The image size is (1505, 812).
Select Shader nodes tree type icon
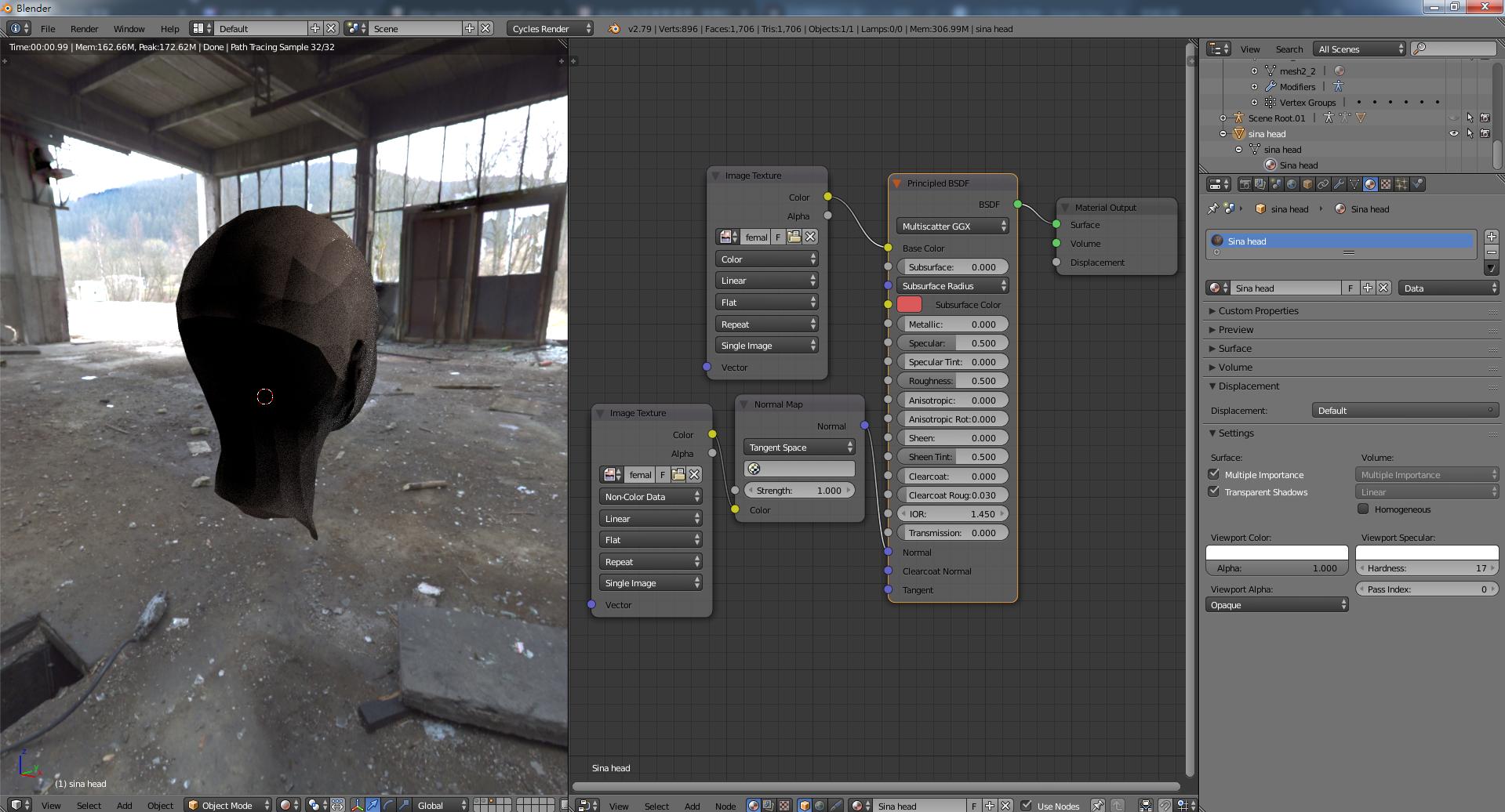[x=753, y=805]
